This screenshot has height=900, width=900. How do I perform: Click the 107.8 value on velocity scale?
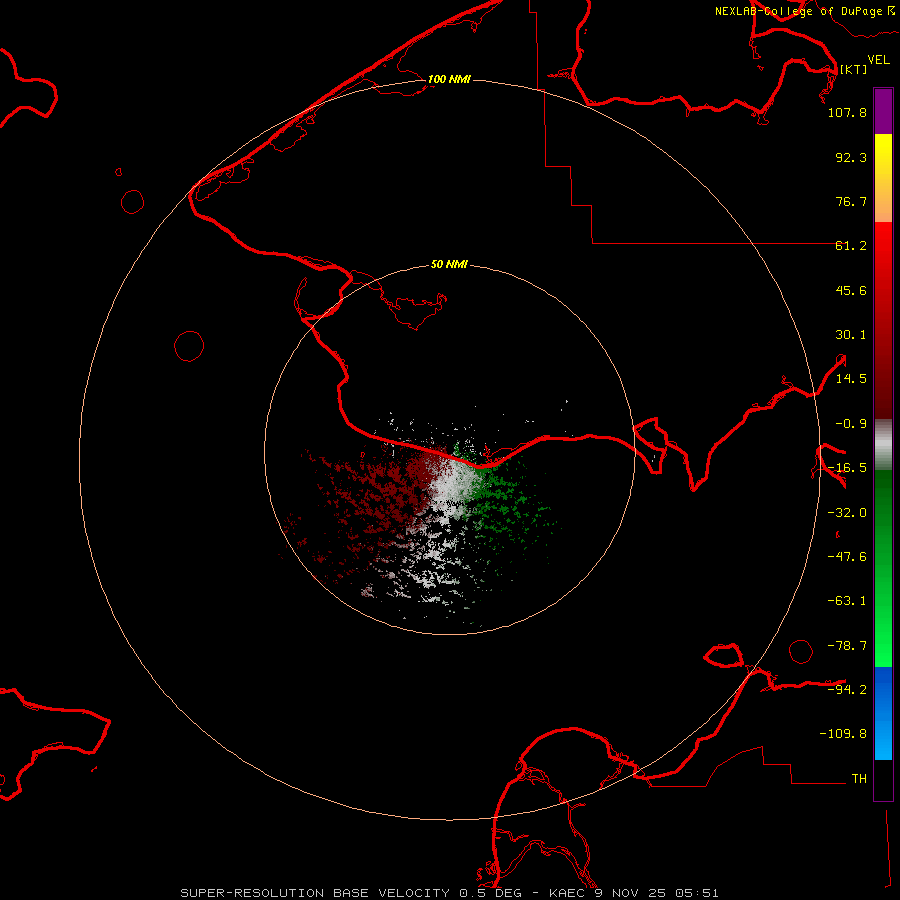pos(847,112)
